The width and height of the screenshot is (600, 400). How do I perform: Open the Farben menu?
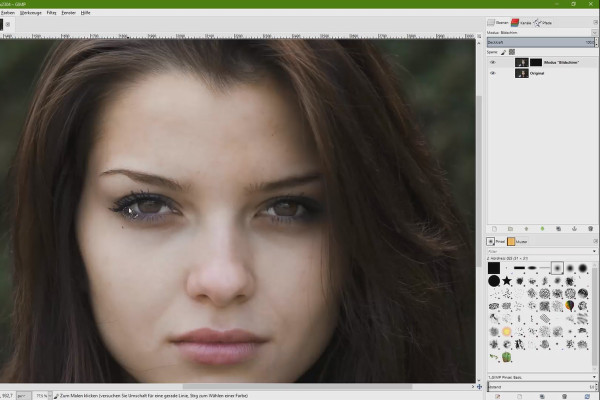pos(7,13)
